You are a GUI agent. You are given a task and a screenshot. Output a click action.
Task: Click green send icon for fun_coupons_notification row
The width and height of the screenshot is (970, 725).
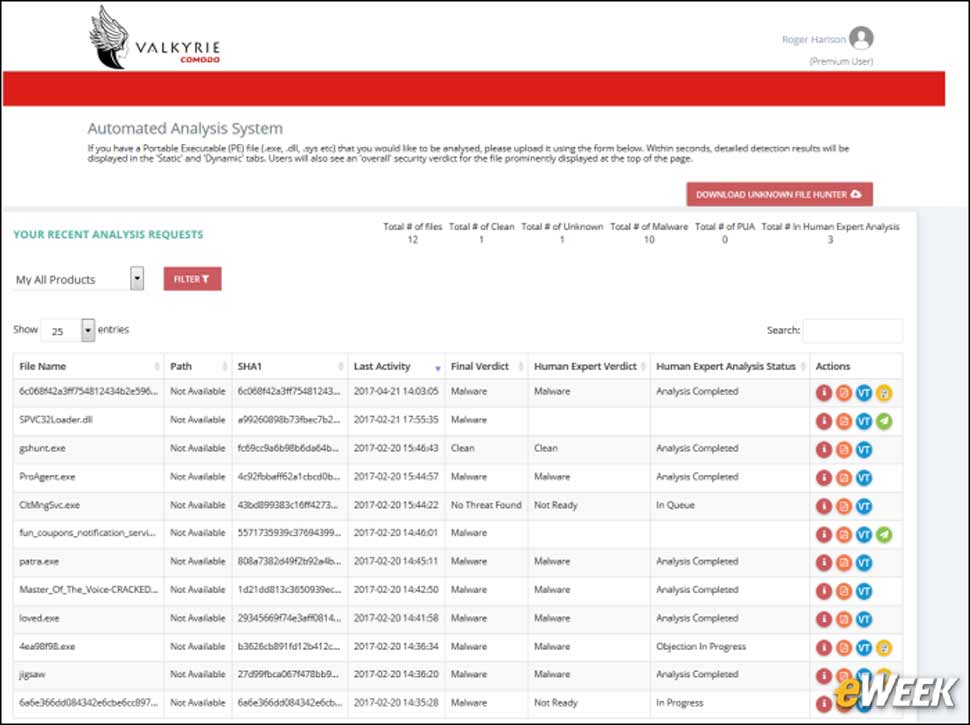click(x=884, y=534)
